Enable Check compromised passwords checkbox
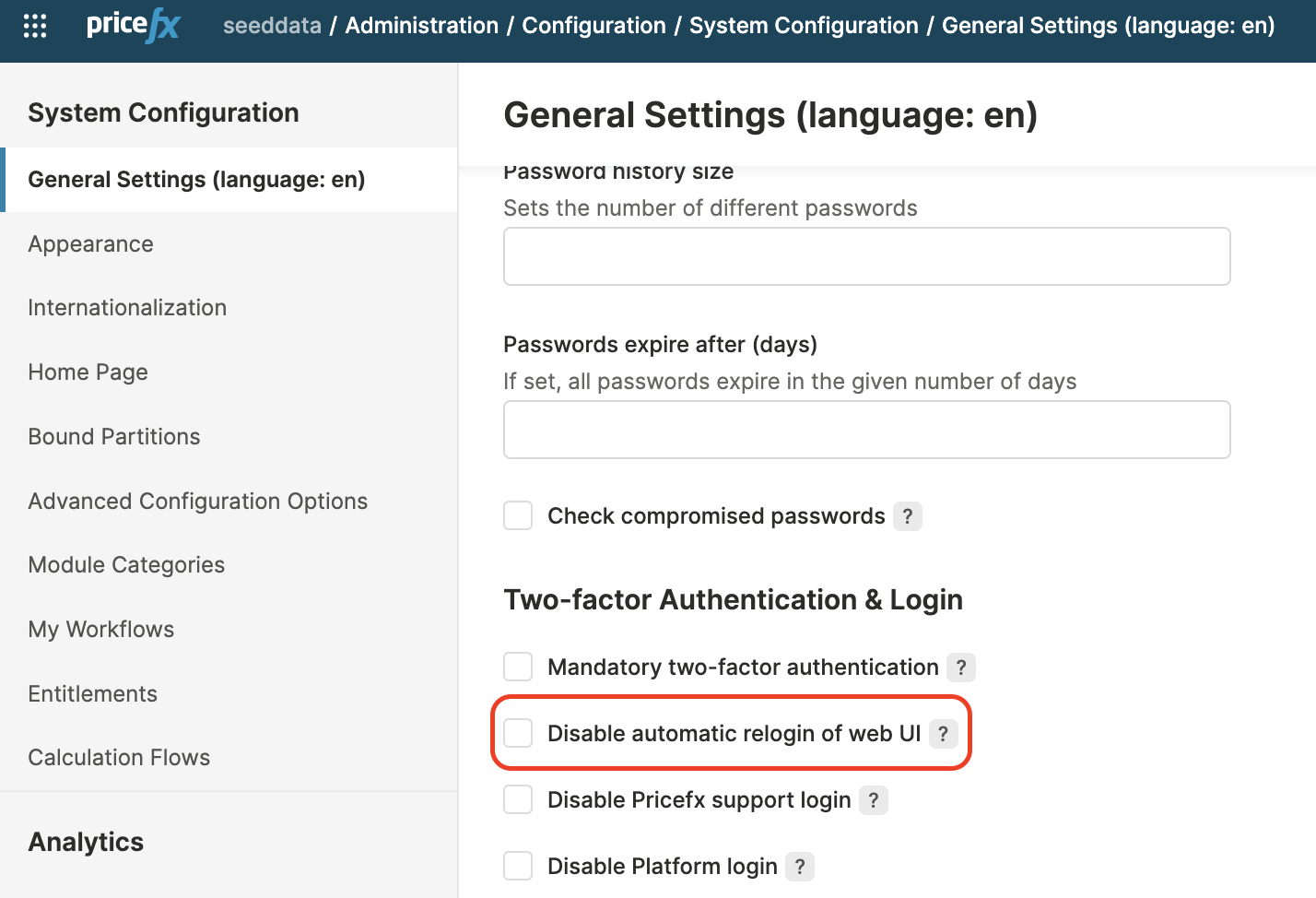1316x898 pixels. point(518,516)
